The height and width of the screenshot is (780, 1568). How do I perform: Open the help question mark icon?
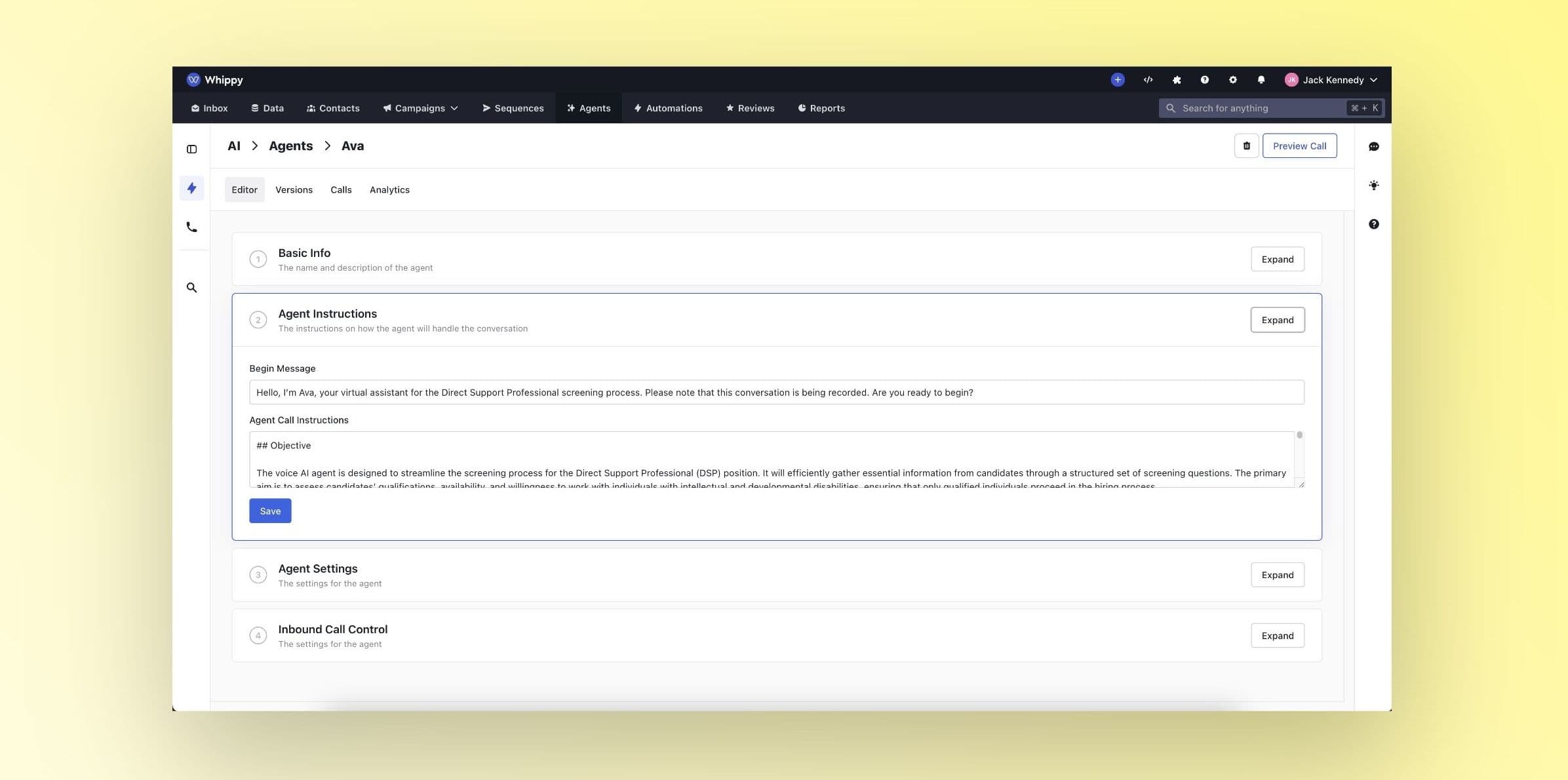(1204, 79)
